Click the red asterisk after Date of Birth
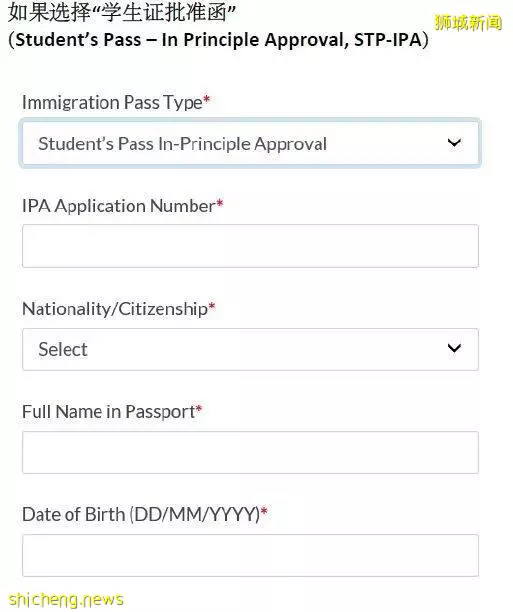The image size is (513, 612). [x=264, y=511]
